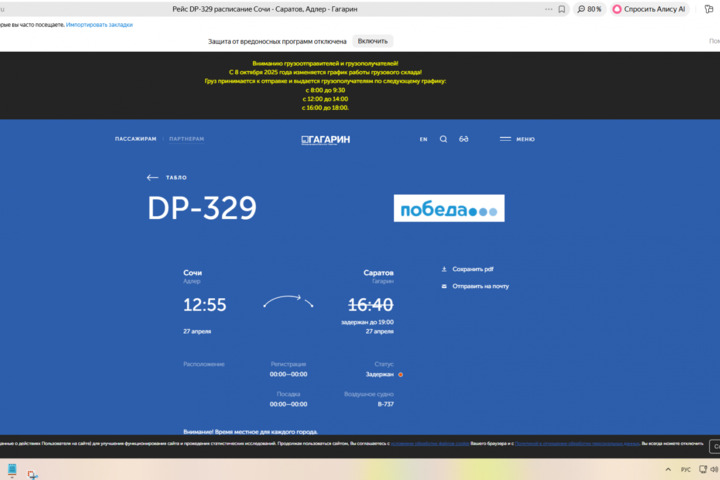Screen dimensions: 720x480
Task: Select the Пассажирам section
Action: point(135,139)
